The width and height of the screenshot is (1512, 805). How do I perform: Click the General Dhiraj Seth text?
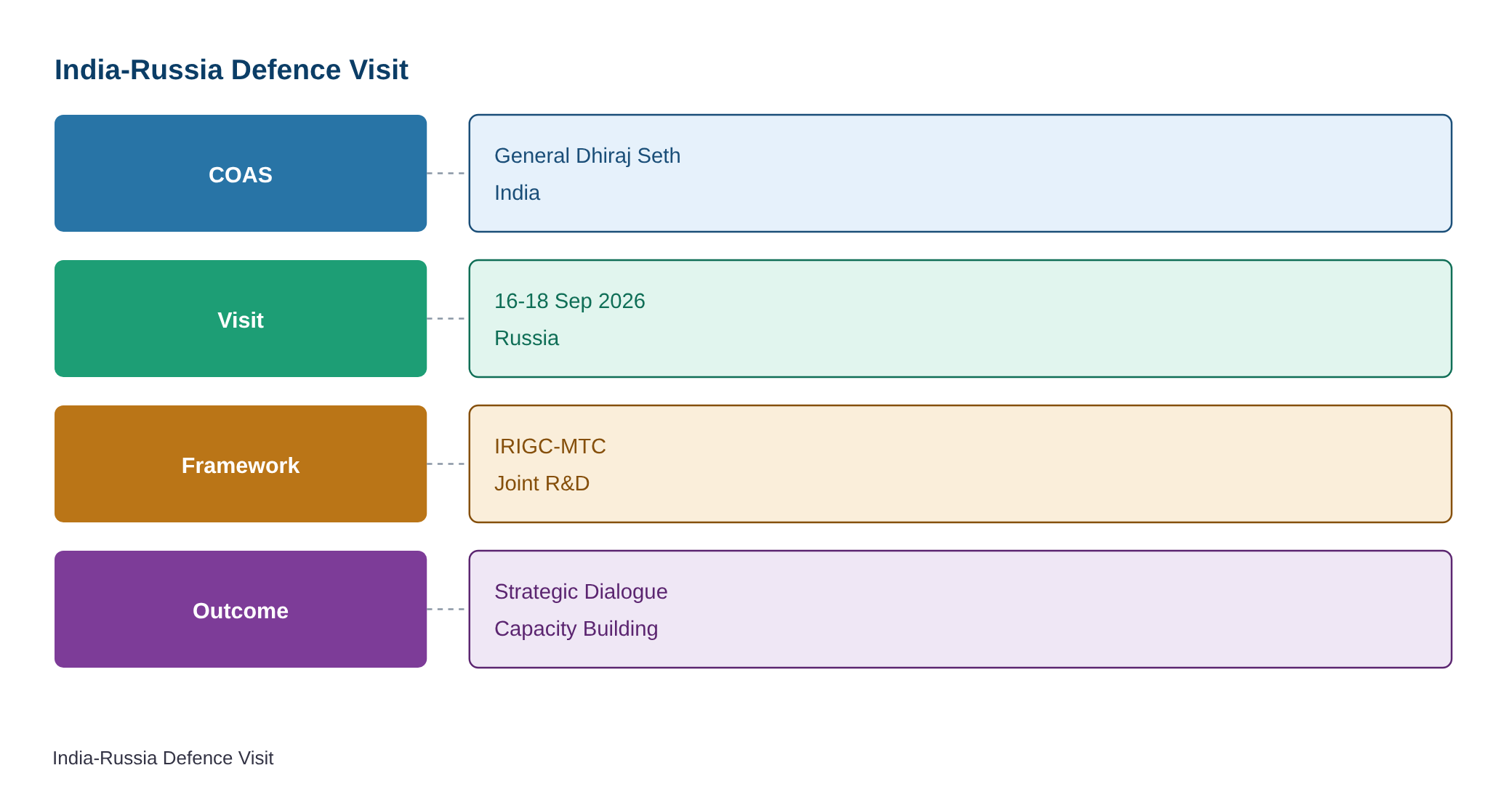587,155
